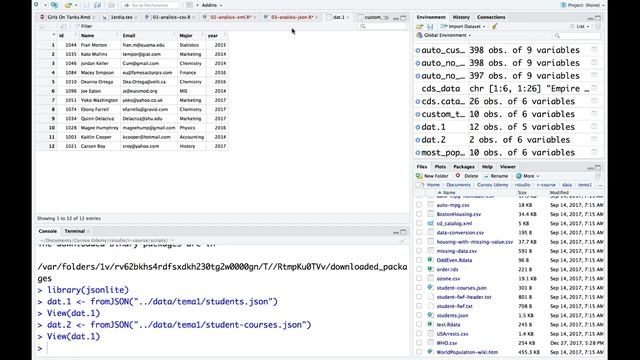Open the 01-analisis-csv.R tab
The height and width of the screenshot is (360, 640).
click(171, 17)
